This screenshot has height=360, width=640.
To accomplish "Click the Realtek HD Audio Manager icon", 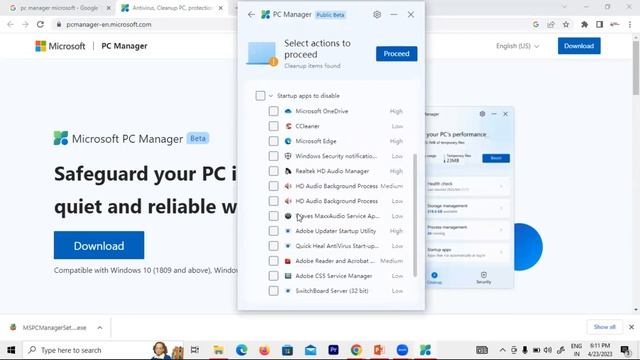I will point(288,171).
